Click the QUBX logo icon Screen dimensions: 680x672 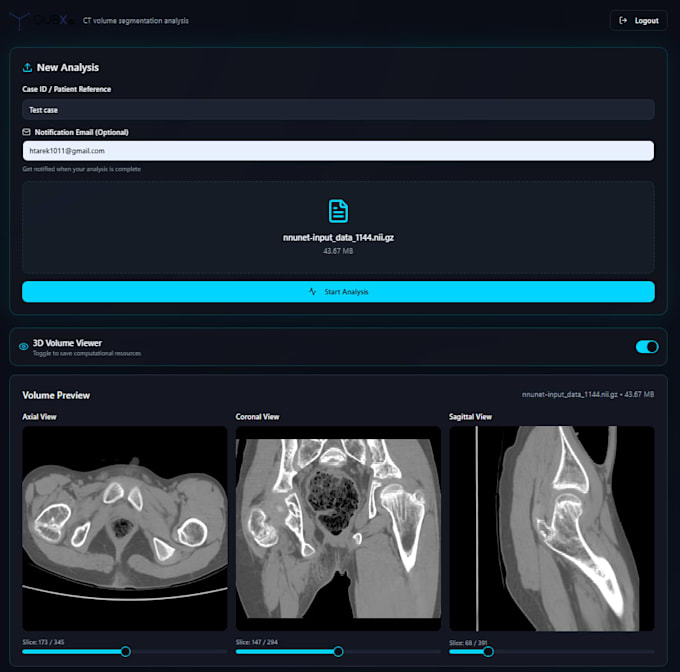click(x=19, y=21)
